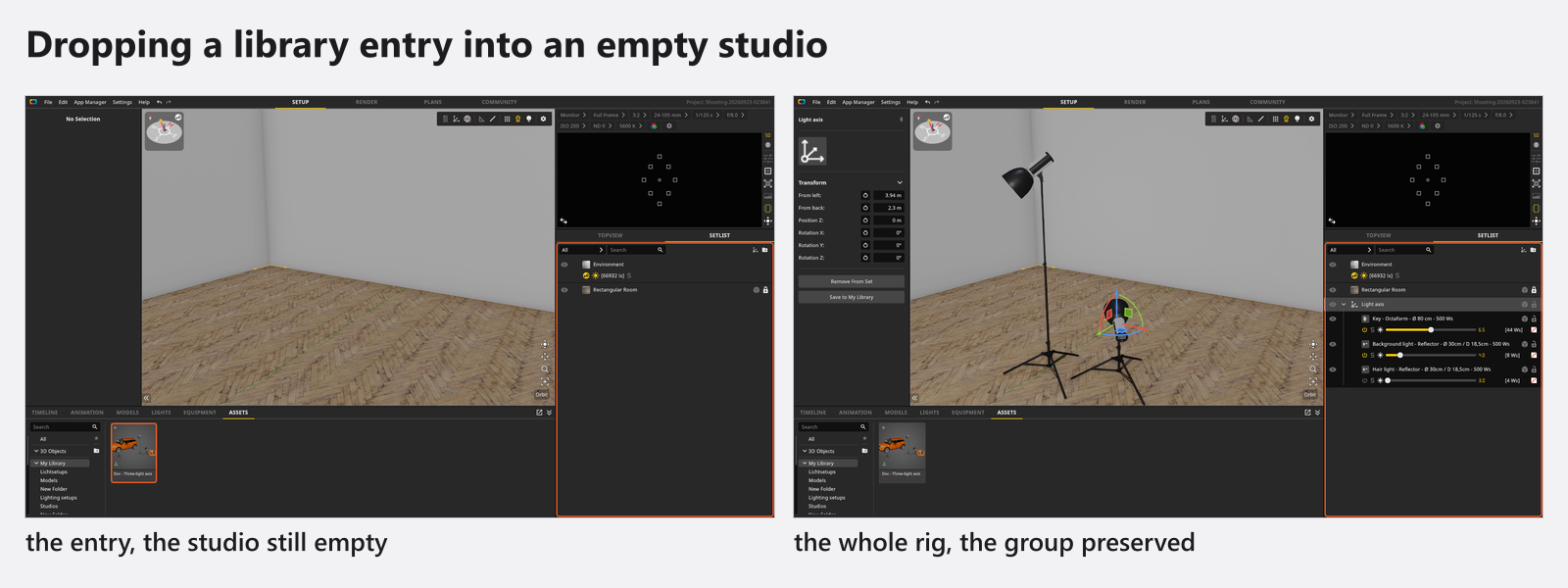The image size is (1568, 588).
Task: Click the pop-out icon in left screenshot's assets panel
Action: tap(539, 413)
